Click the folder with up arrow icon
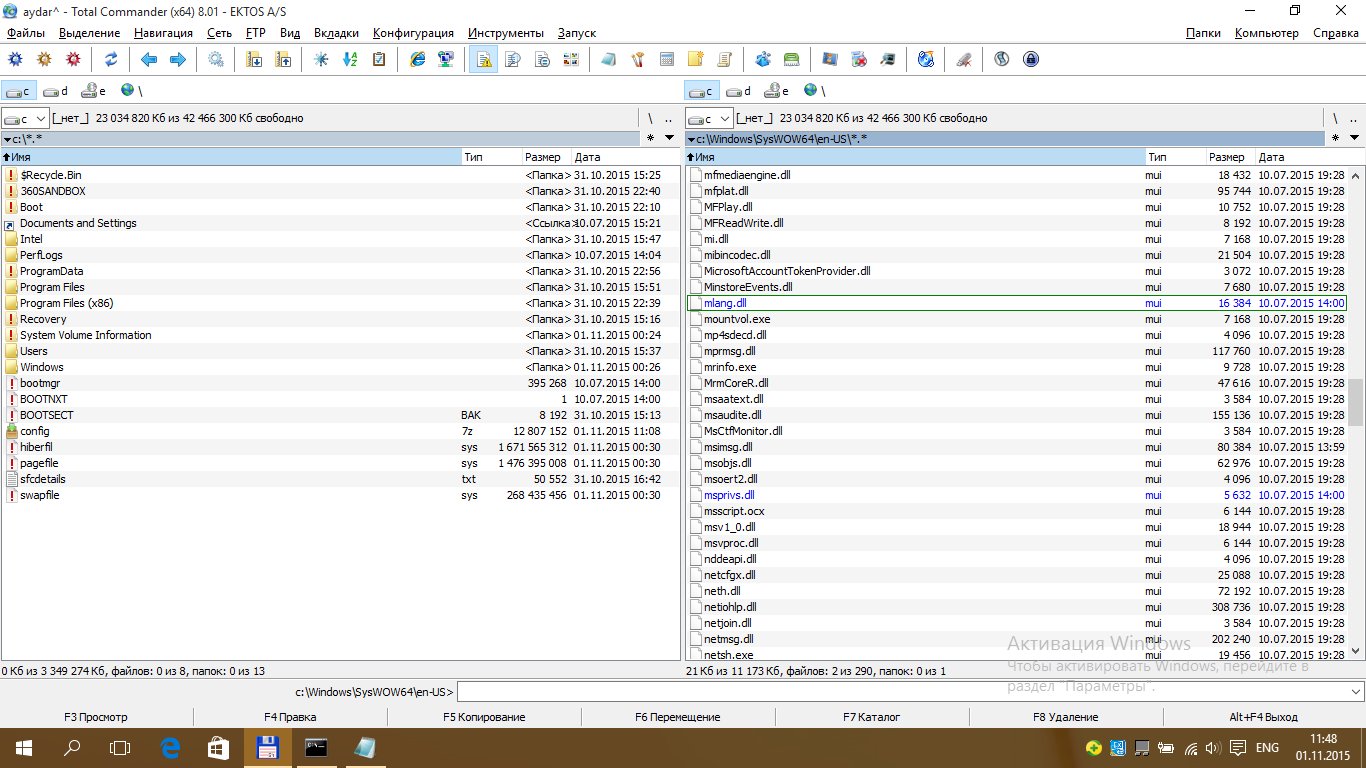 (283, 59)
